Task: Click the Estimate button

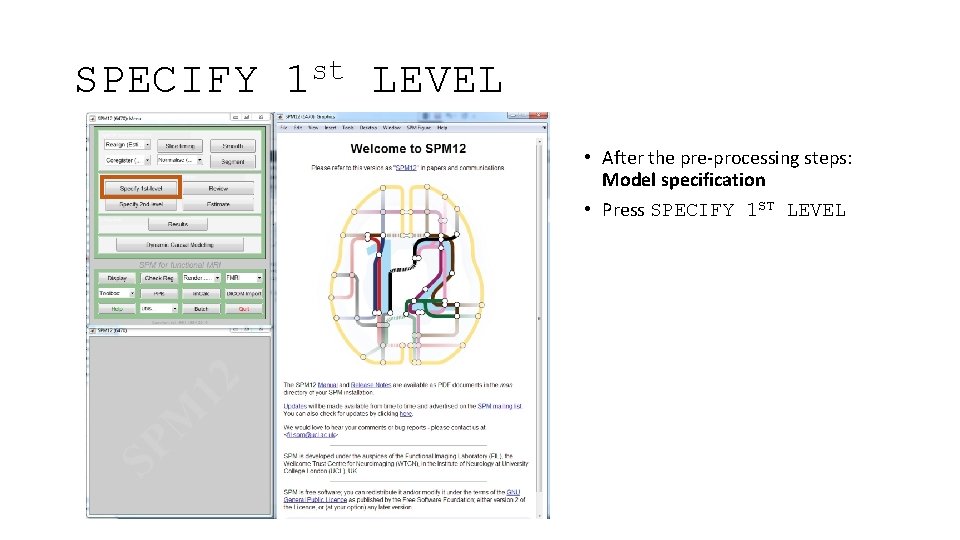Action: click(218, 204)
